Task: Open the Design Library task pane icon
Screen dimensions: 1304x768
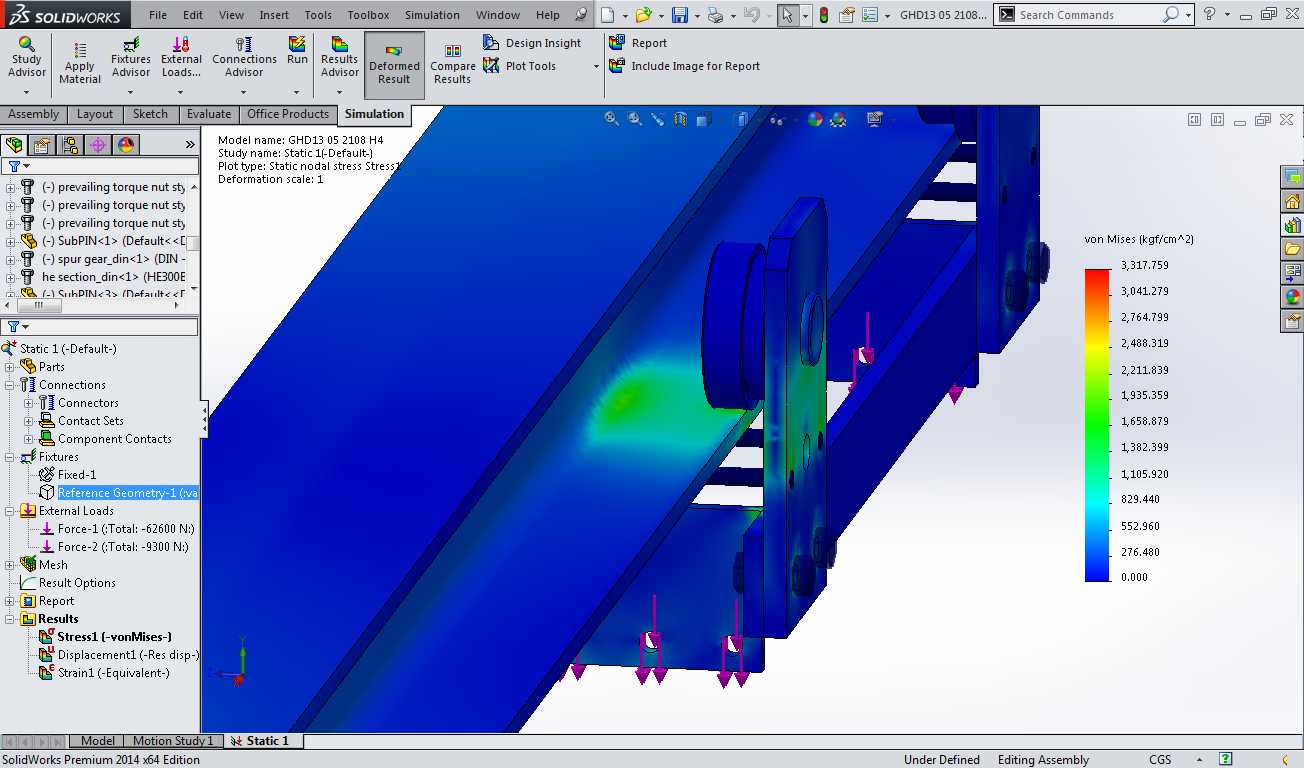Action: pyautogui.click(x=1292, y=225)
